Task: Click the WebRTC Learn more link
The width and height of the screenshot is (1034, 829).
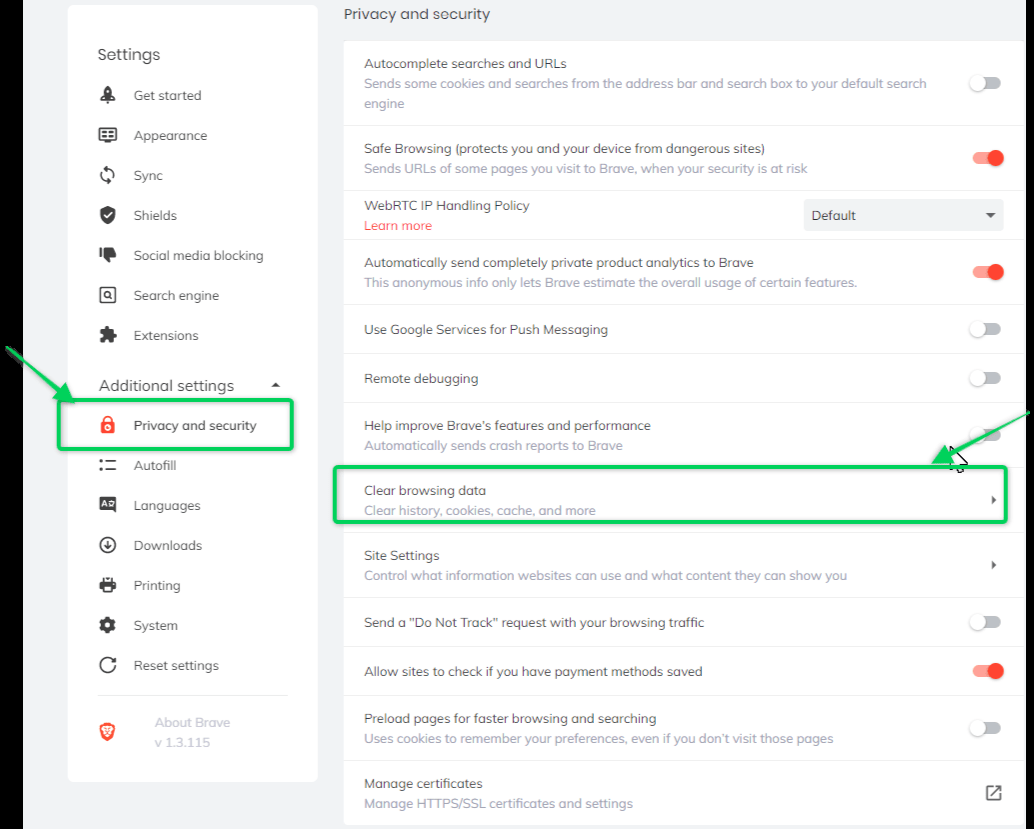Action: pyautogui.click(x=398, y=226)
